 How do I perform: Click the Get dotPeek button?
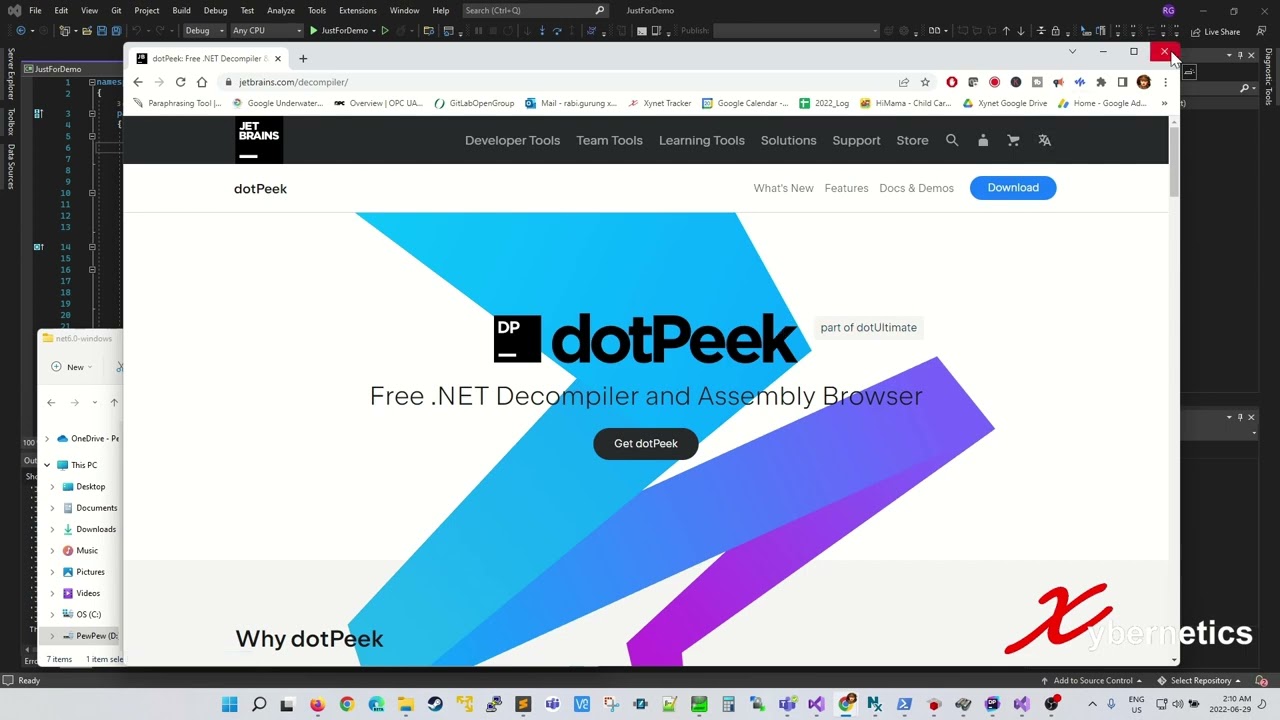[645, 443]
